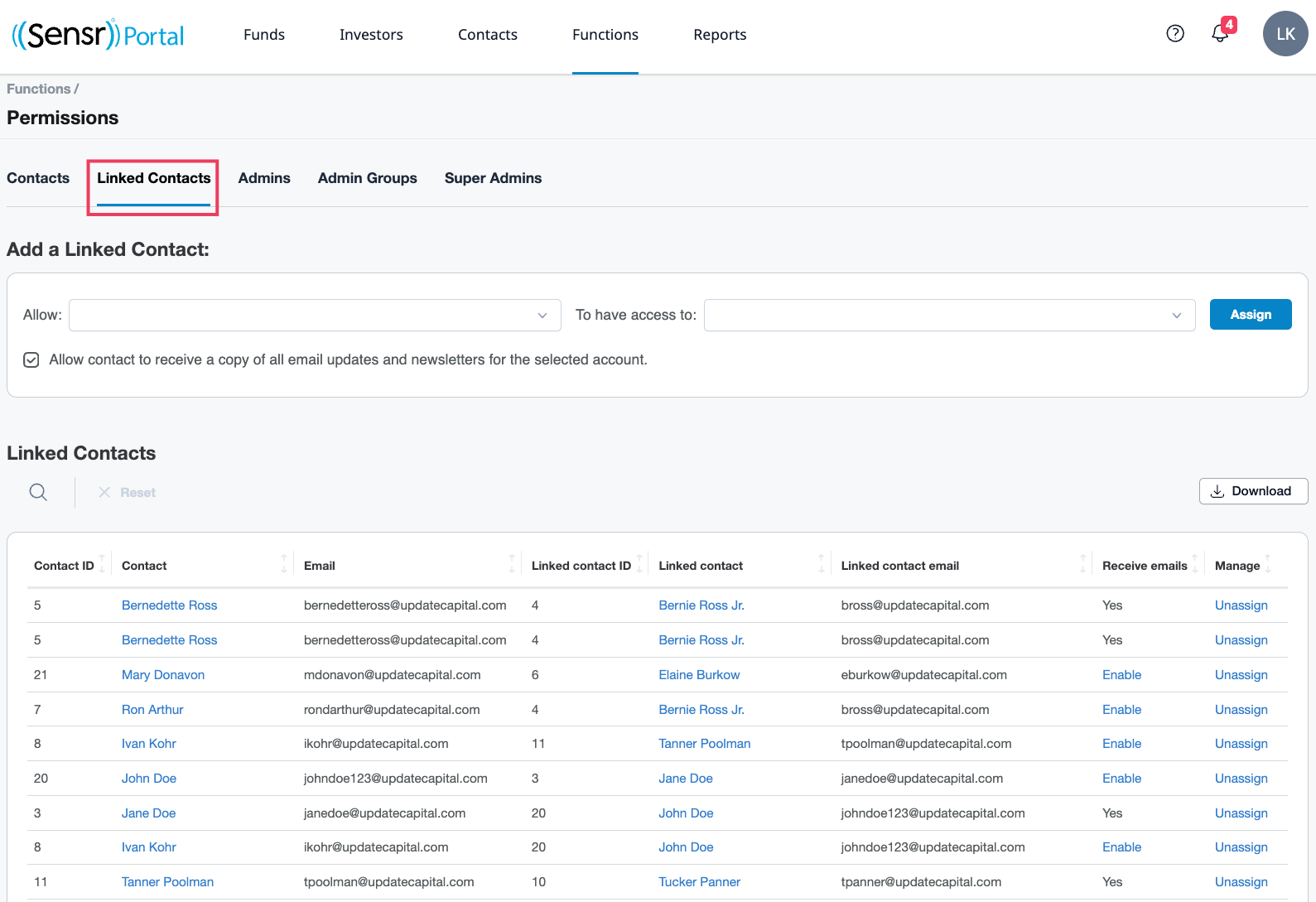Download the linked contacts list
This screenshot has width=1316, height=902.
click(x=1252, y=491)
